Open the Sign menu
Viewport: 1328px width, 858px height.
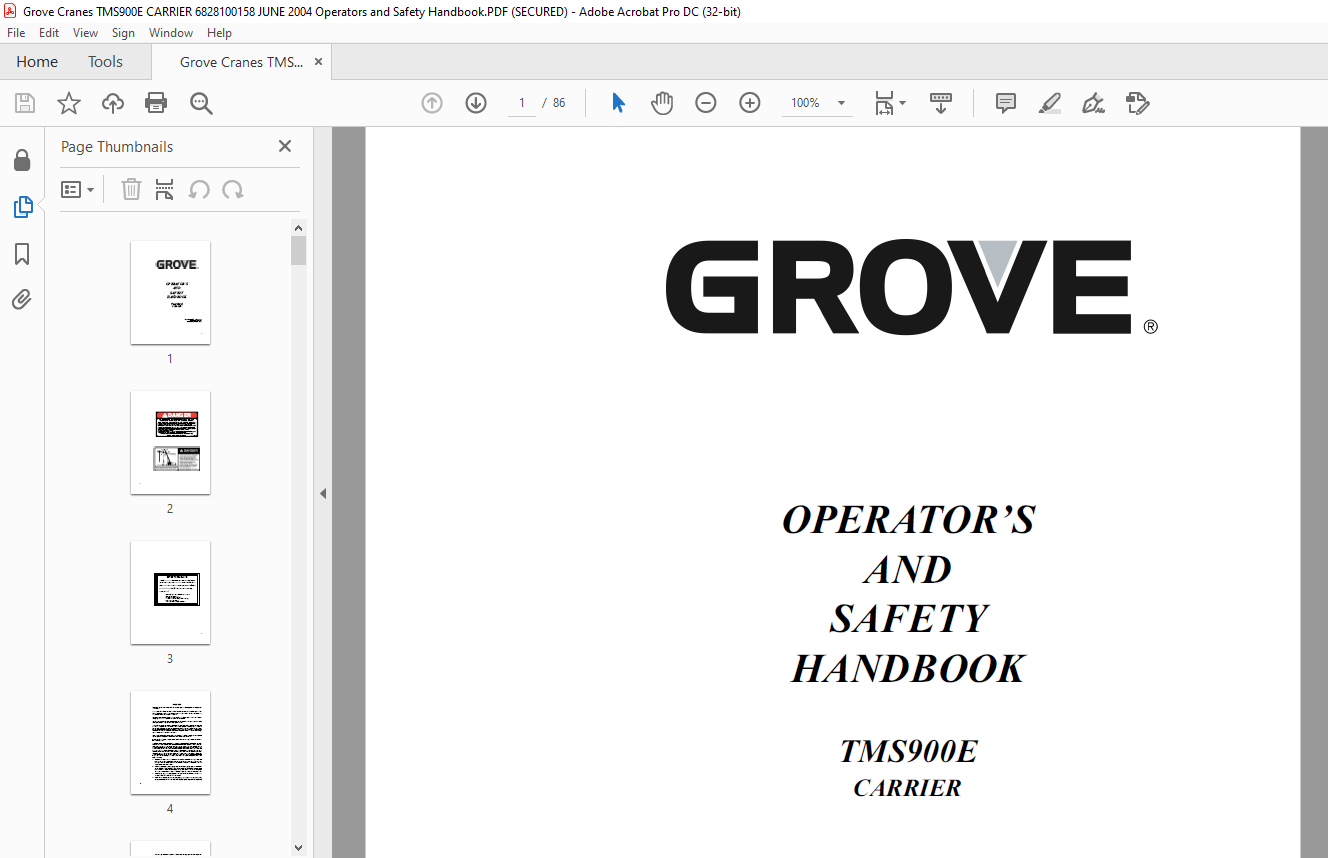pos(123,33)
